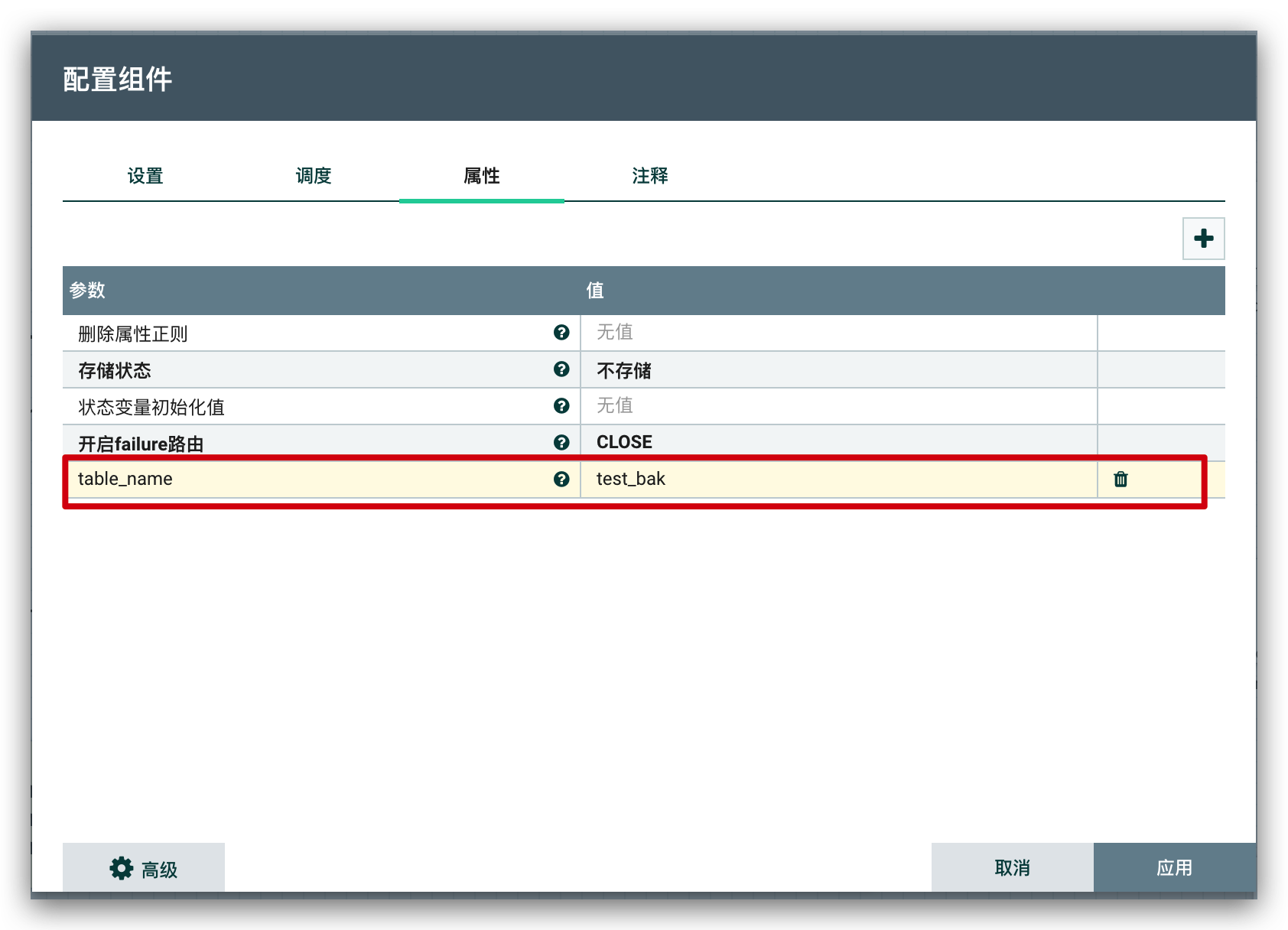Edit empty value of 状态变量初始化值
Screen dimensions: 1288x930
[x=838, y=406]
